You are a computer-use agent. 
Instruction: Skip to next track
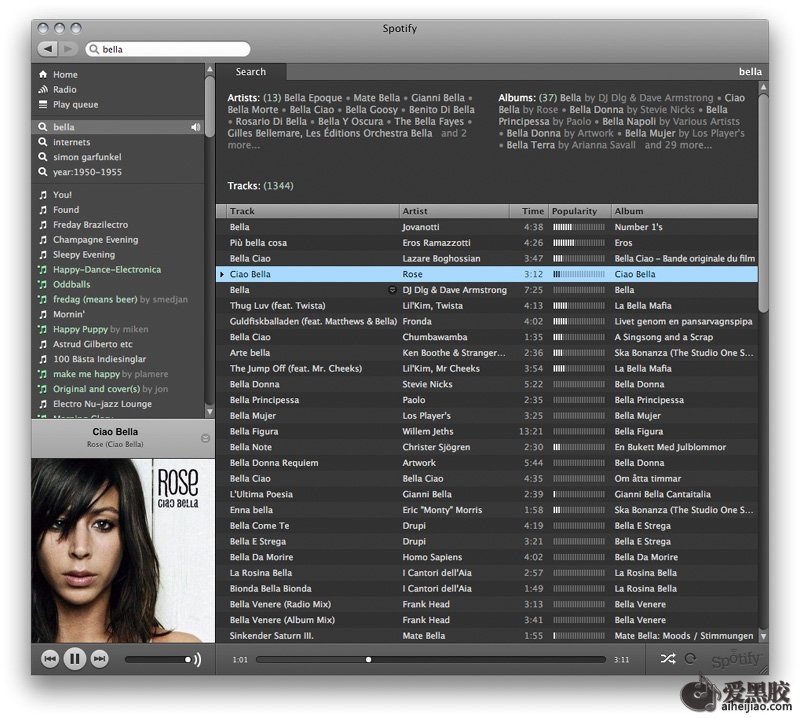99,659
